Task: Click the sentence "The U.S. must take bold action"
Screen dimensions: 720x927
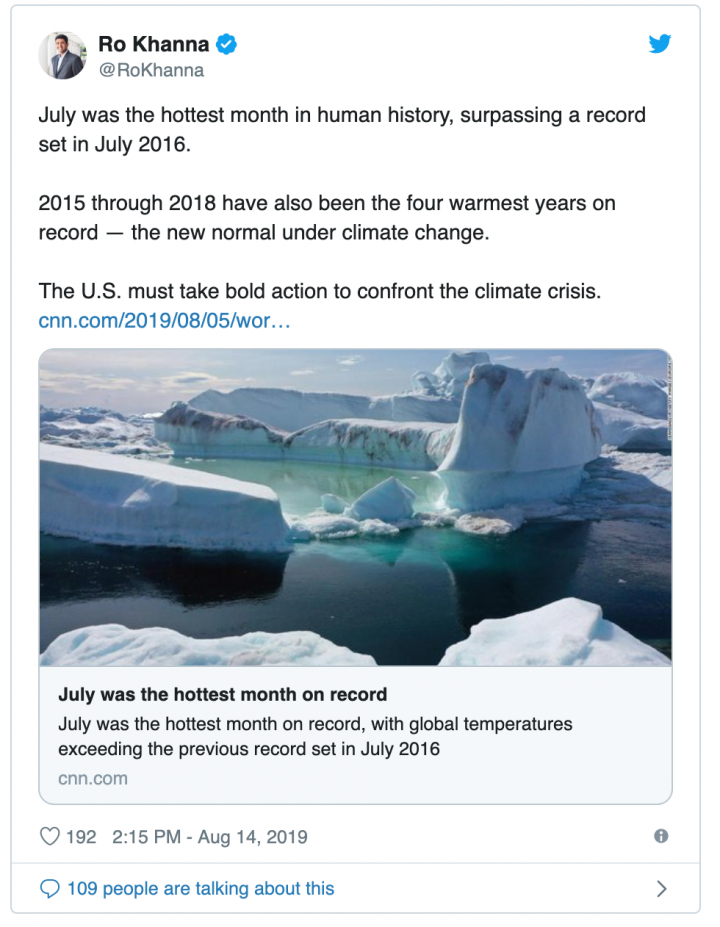Action: [x=318, y=292]
